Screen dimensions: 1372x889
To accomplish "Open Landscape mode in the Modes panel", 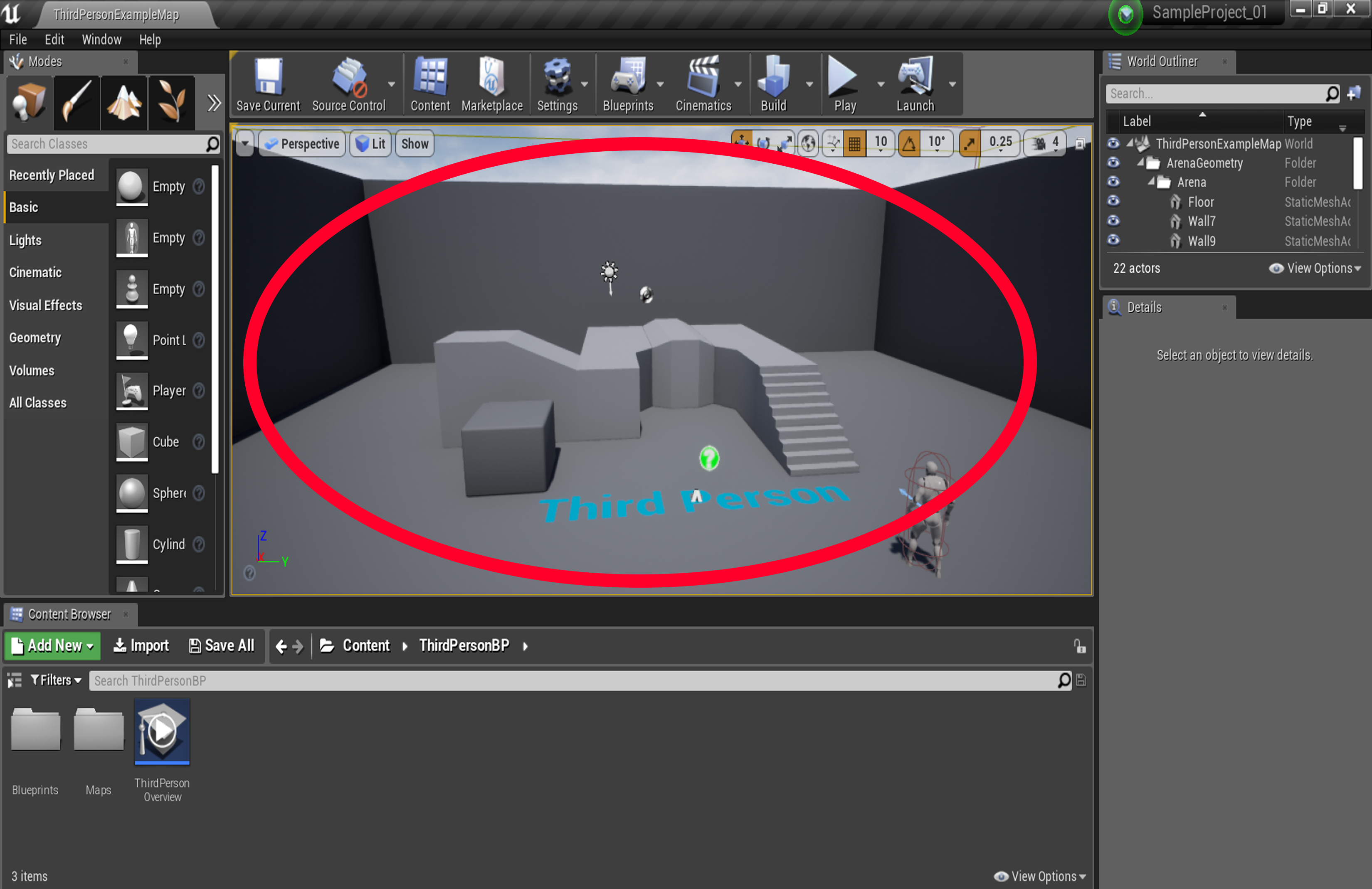I will pos(123,103).
